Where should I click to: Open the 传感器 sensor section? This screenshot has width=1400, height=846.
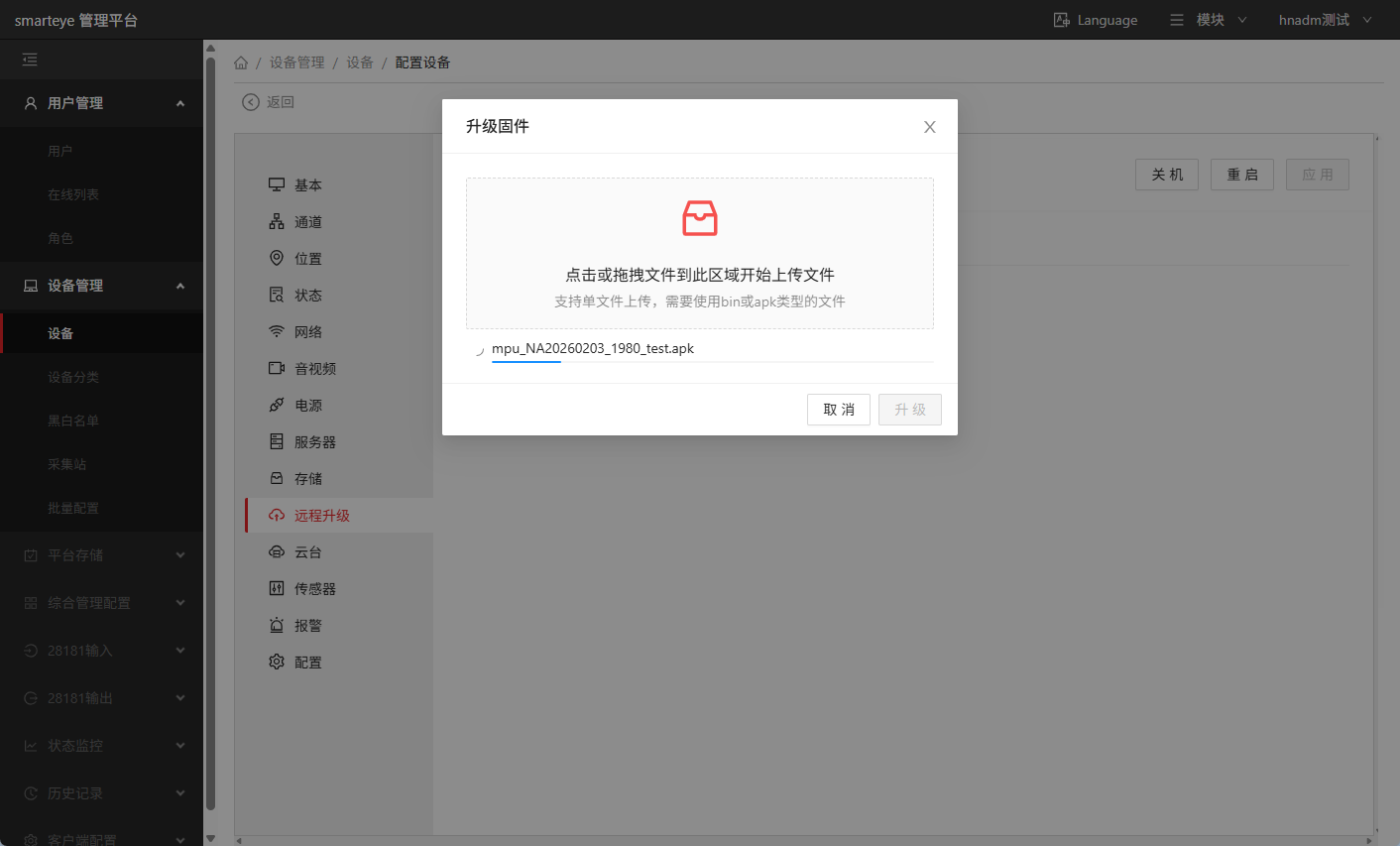tap(314, 589)
